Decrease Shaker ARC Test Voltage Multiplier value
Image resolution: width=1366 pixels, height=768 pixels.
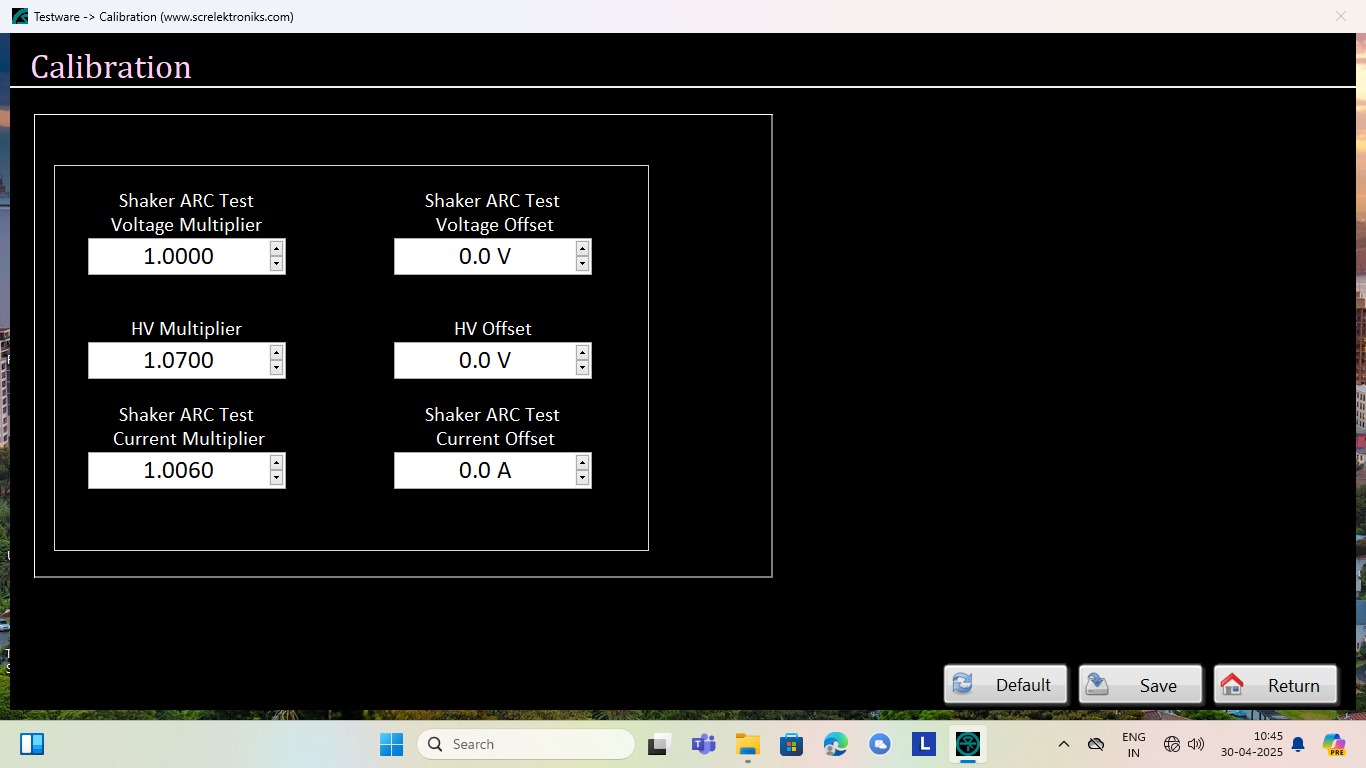coord(277,264)
